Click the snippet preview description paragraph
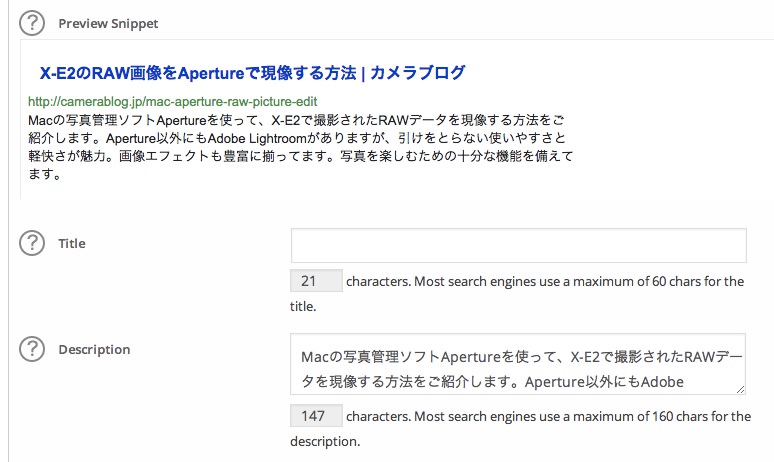 click(x=300, y=147)
